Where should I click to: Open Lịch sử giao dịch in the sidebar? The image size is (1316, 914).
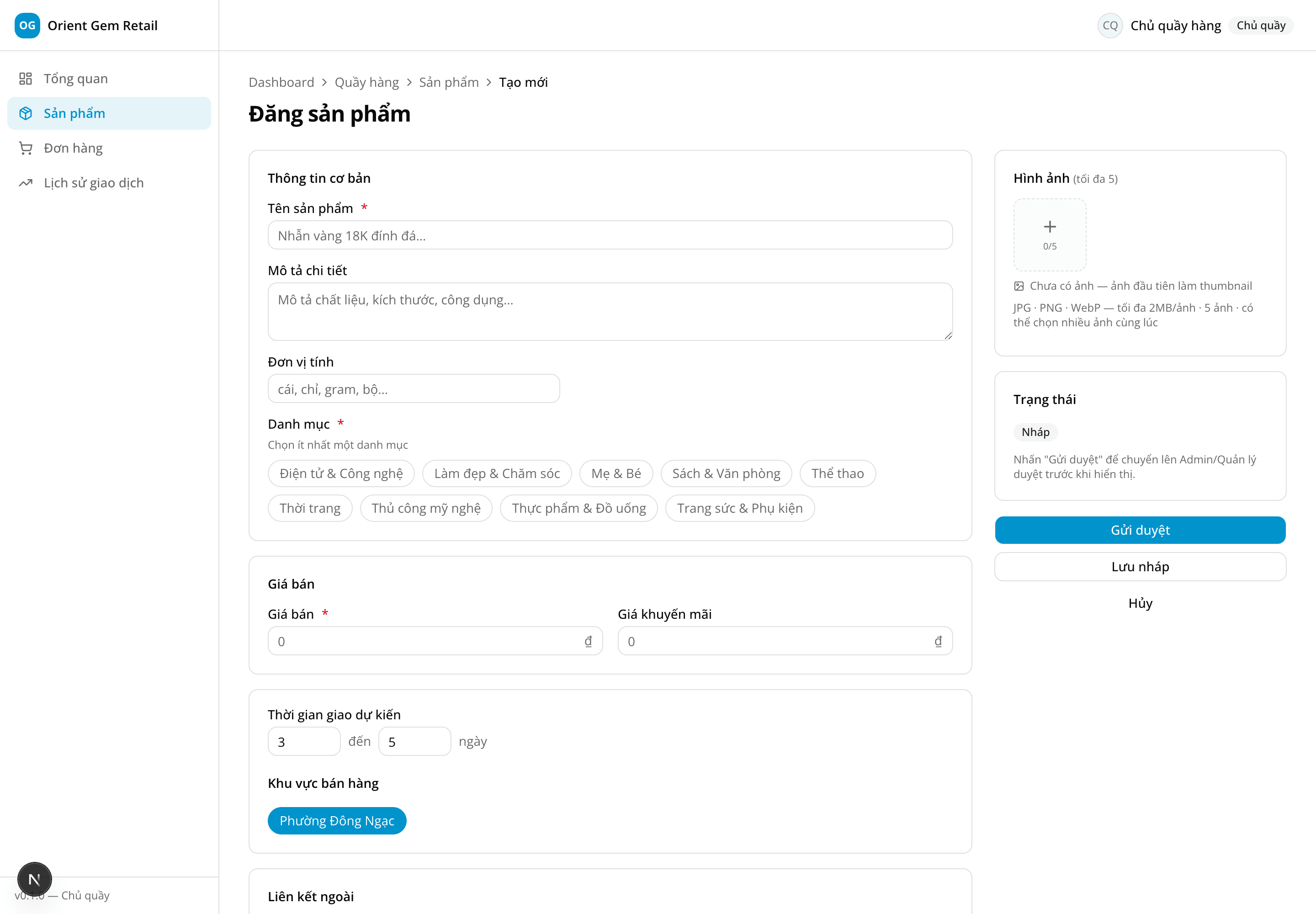(x=109, y=183)
